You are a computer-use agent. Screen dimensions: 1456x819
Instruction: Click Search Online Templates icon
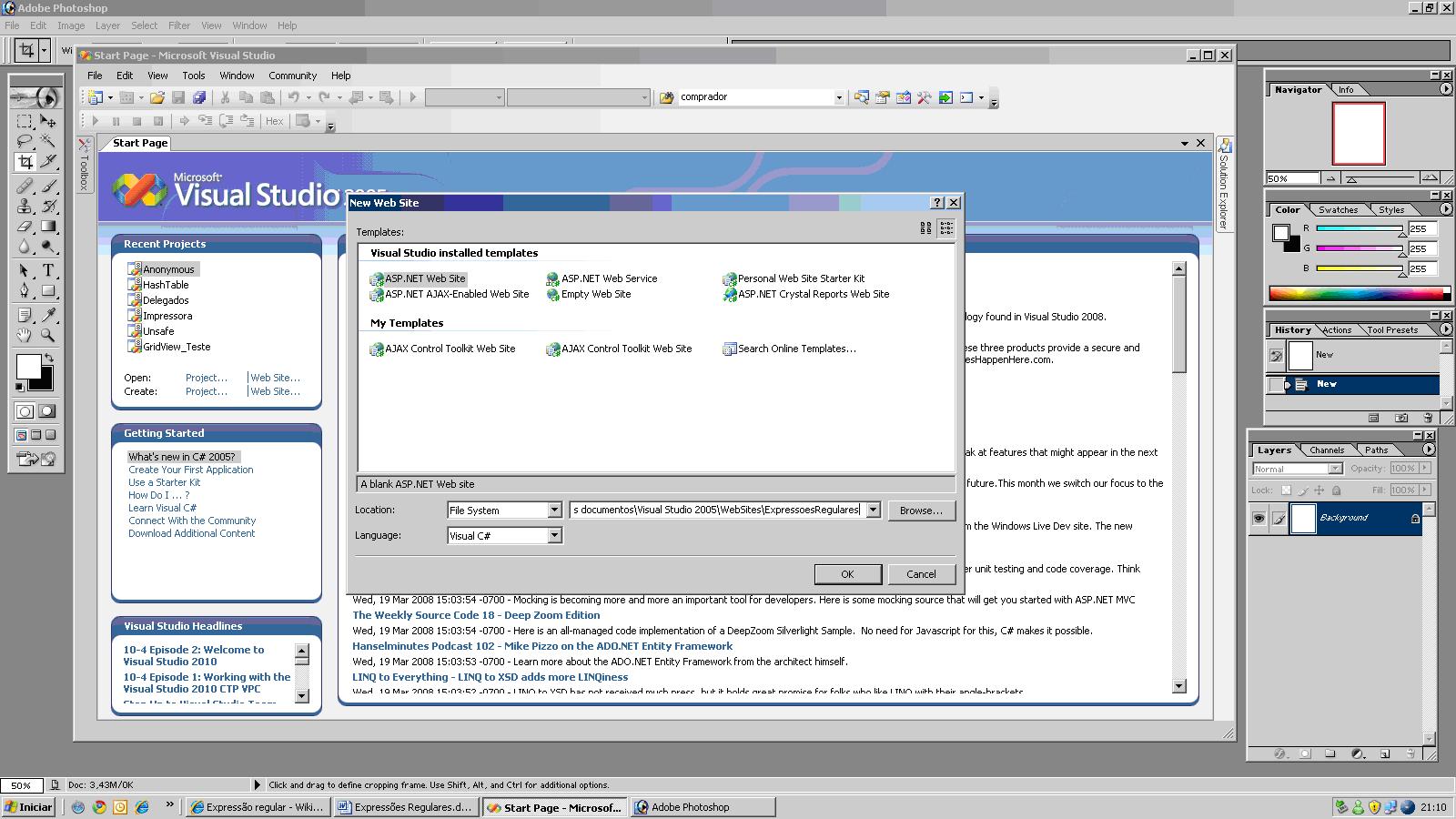(x=729, y=349)
